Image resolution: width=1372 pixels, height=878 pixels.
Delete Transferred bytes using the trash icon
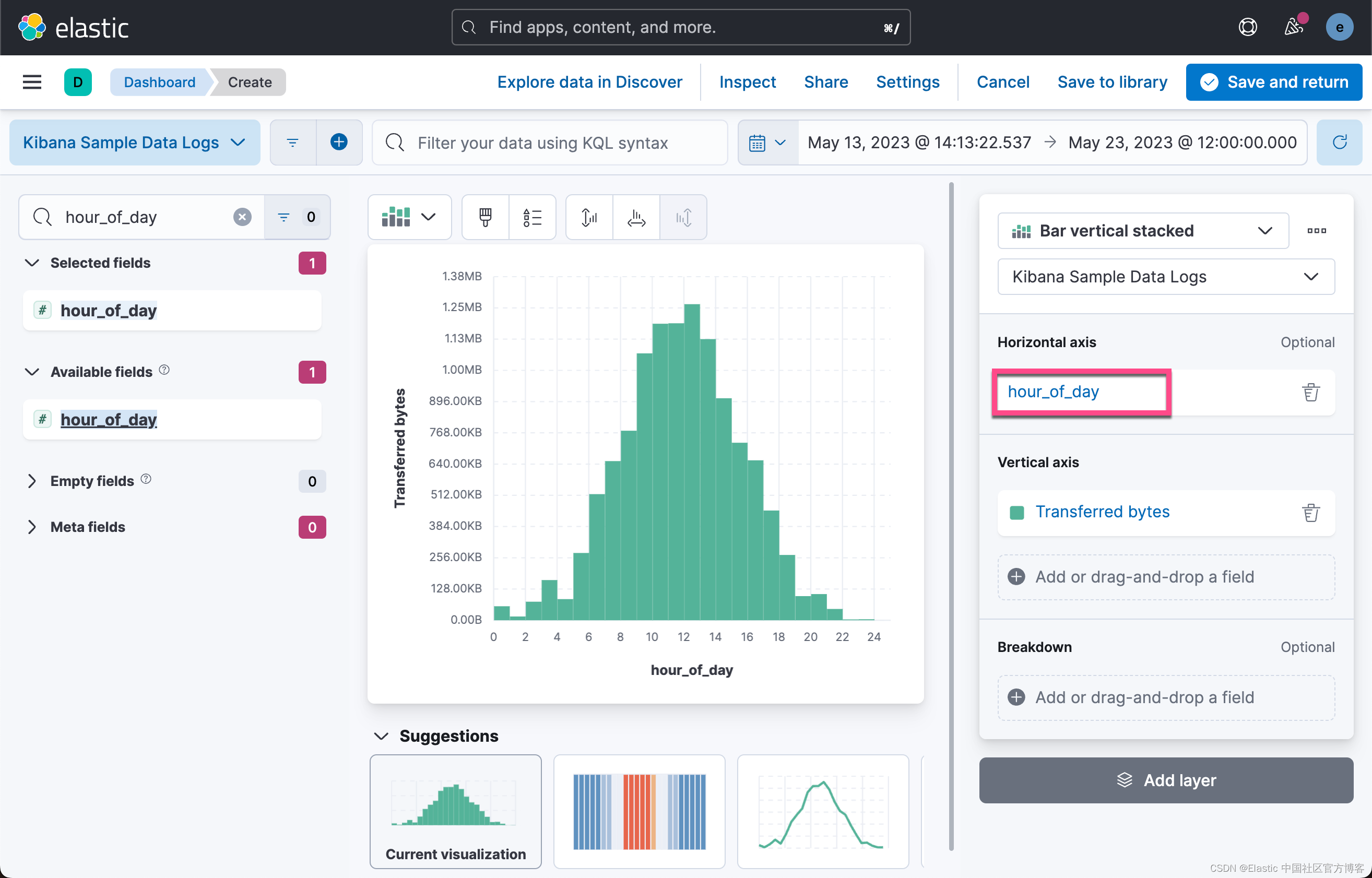[1310, 512]
